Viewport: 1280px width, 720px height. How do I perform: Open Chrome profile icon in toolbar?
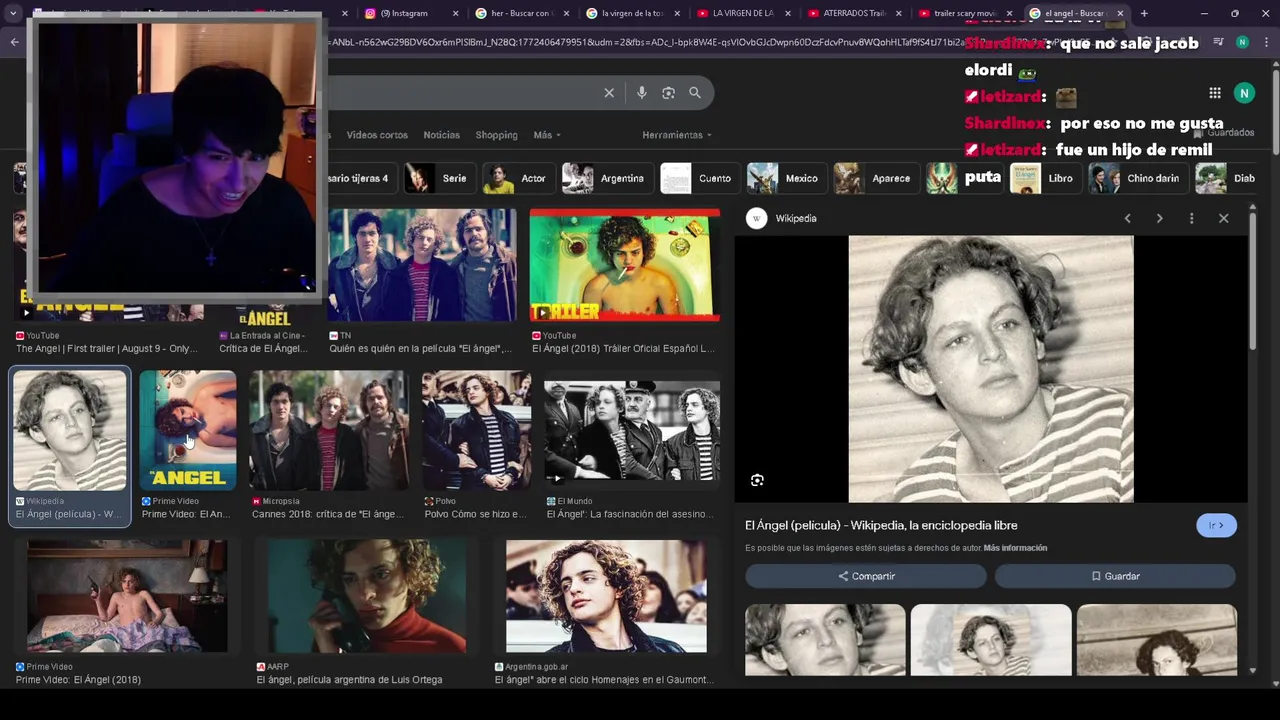(x=1242, y=42)
